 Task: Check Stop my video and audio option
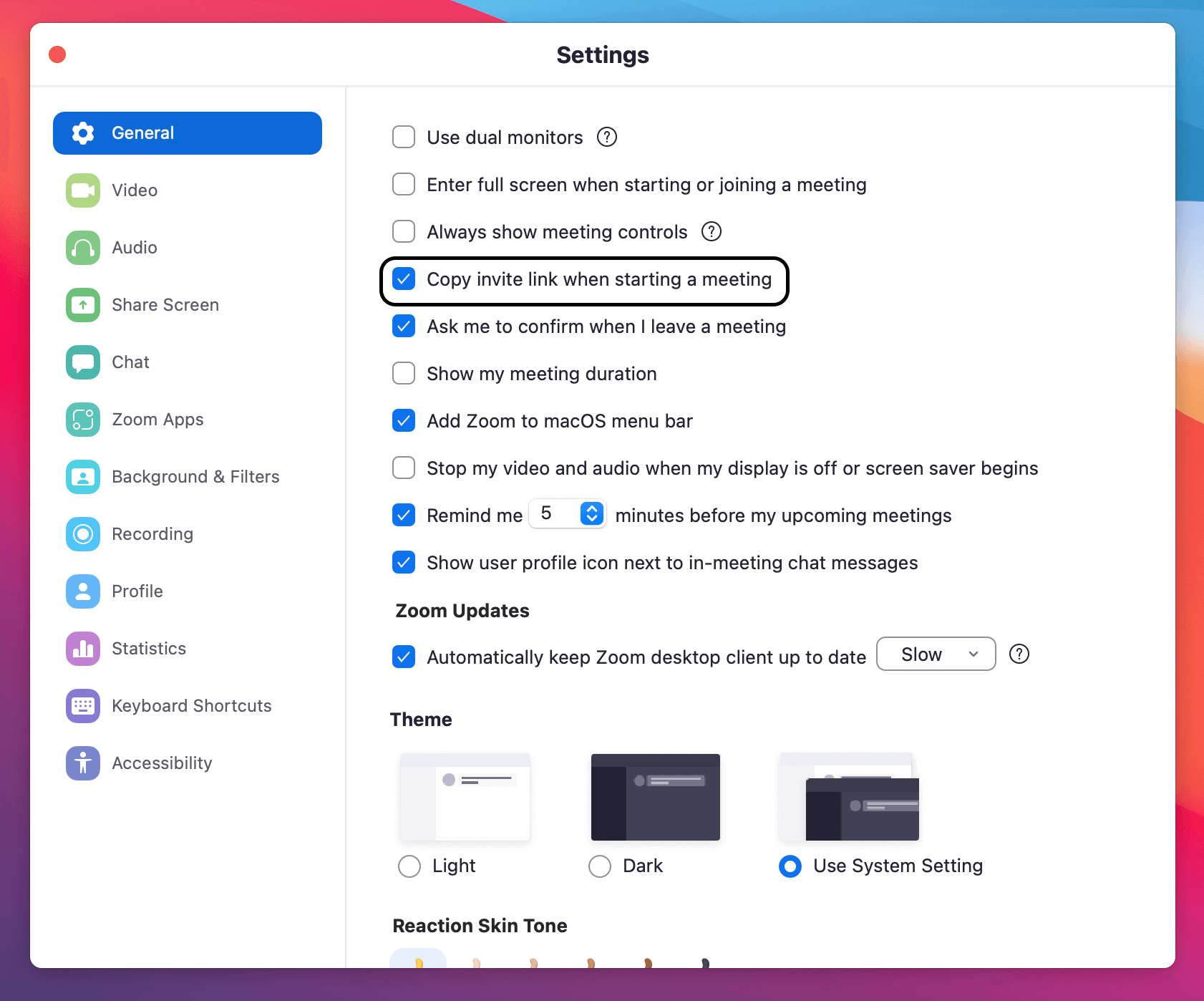404,468
